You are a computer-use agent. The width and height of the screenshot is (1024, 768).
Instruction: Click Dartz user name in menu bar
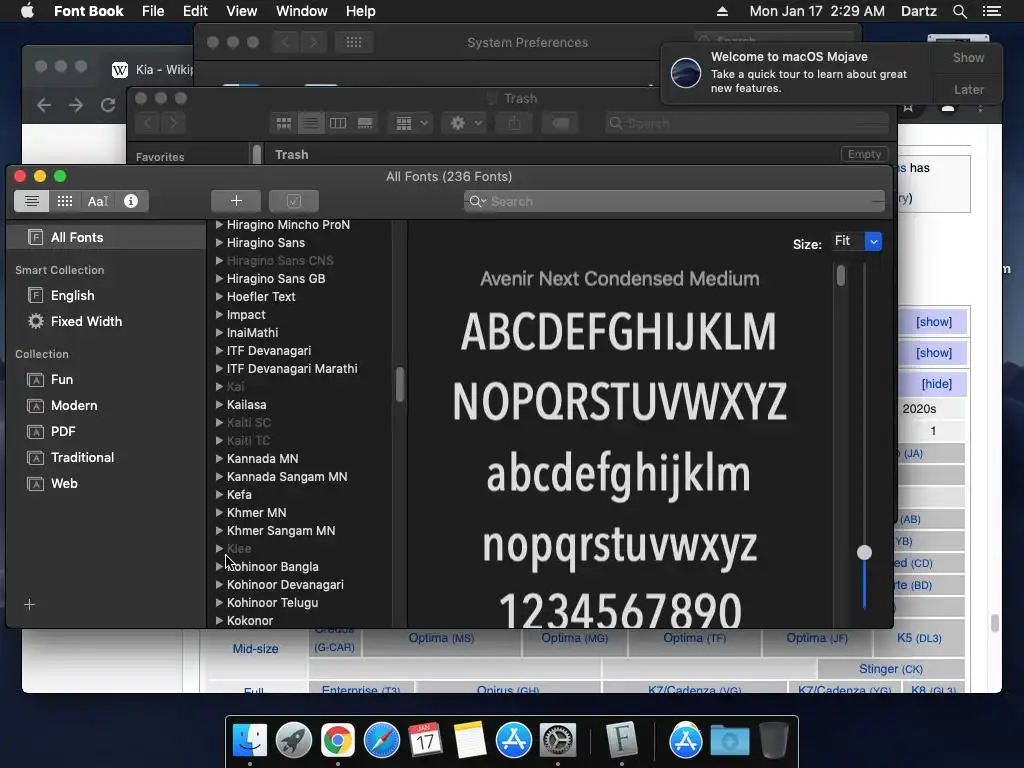tap(918, 11)
